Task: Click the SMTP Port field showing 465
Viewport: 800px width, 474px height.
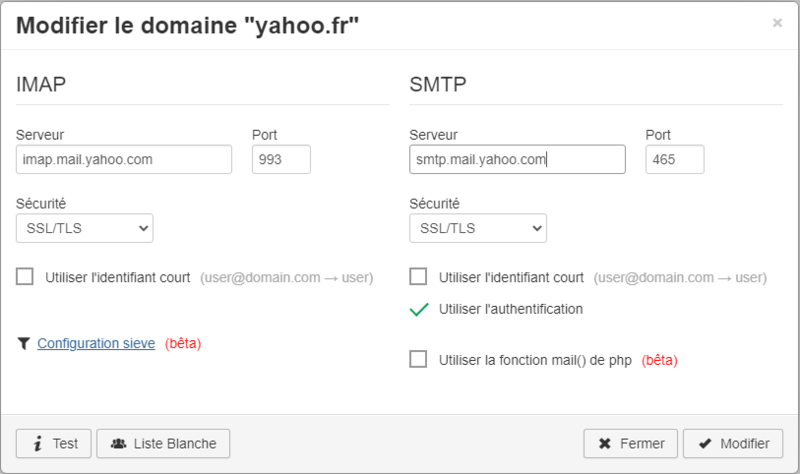Action: coord(674,159)
